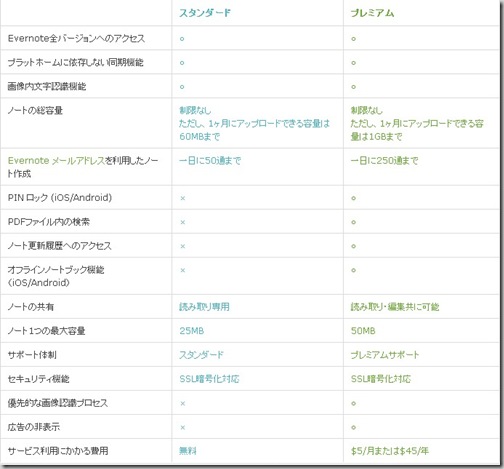504x469 pixels.
Task: Select the $5/月または$45/年 price text
Action: [x=390, y=451]
